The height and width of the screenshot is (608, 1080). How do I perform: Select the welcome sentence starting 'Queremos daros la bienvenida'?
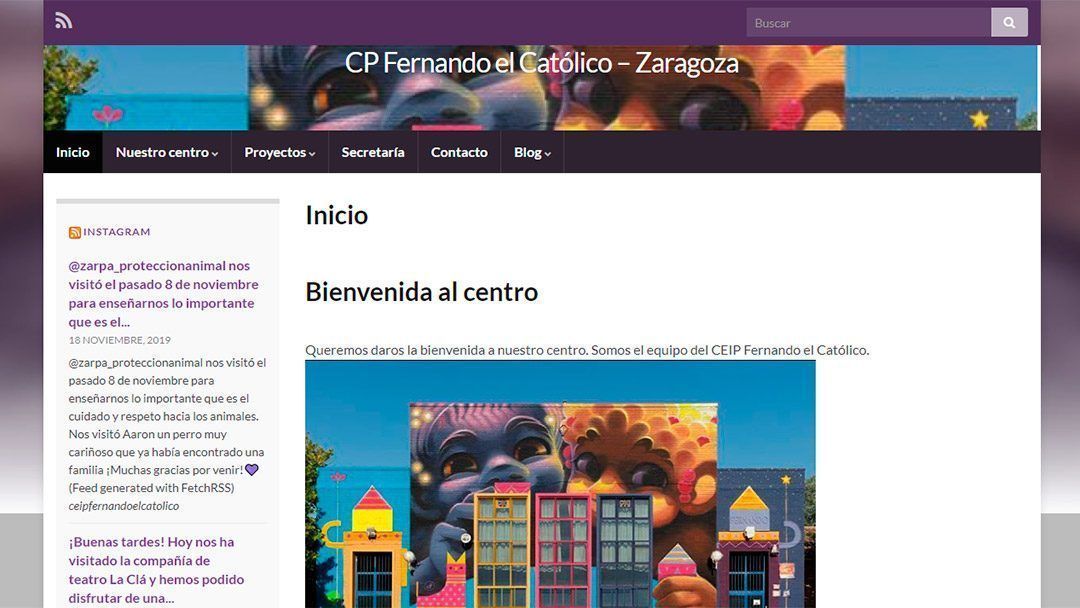tap(587, 350)
